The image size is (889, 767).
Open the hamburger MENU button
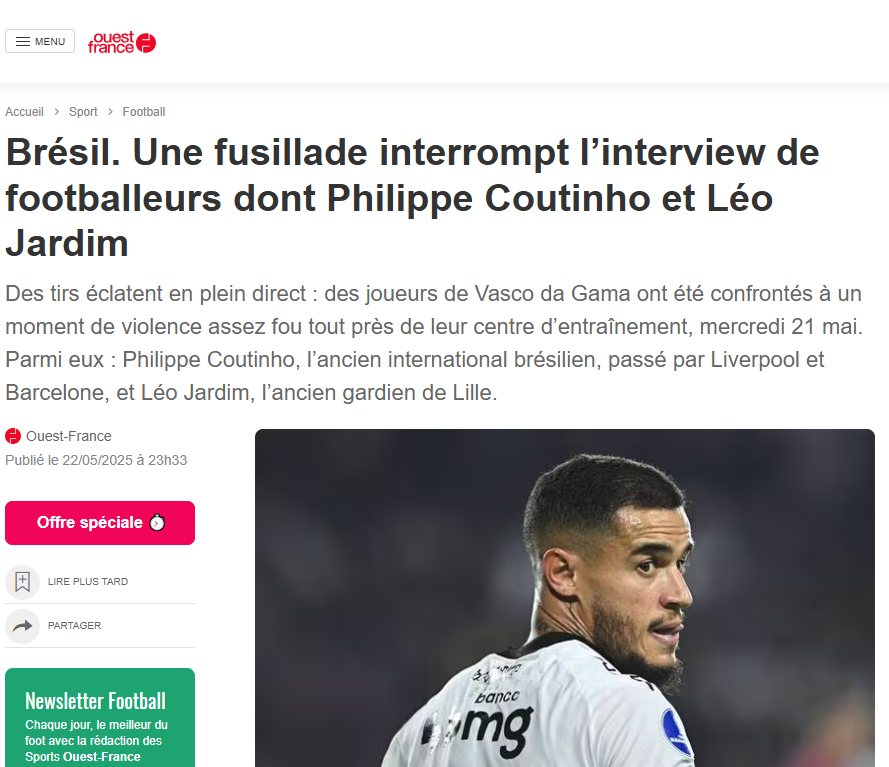click(40, 41)
